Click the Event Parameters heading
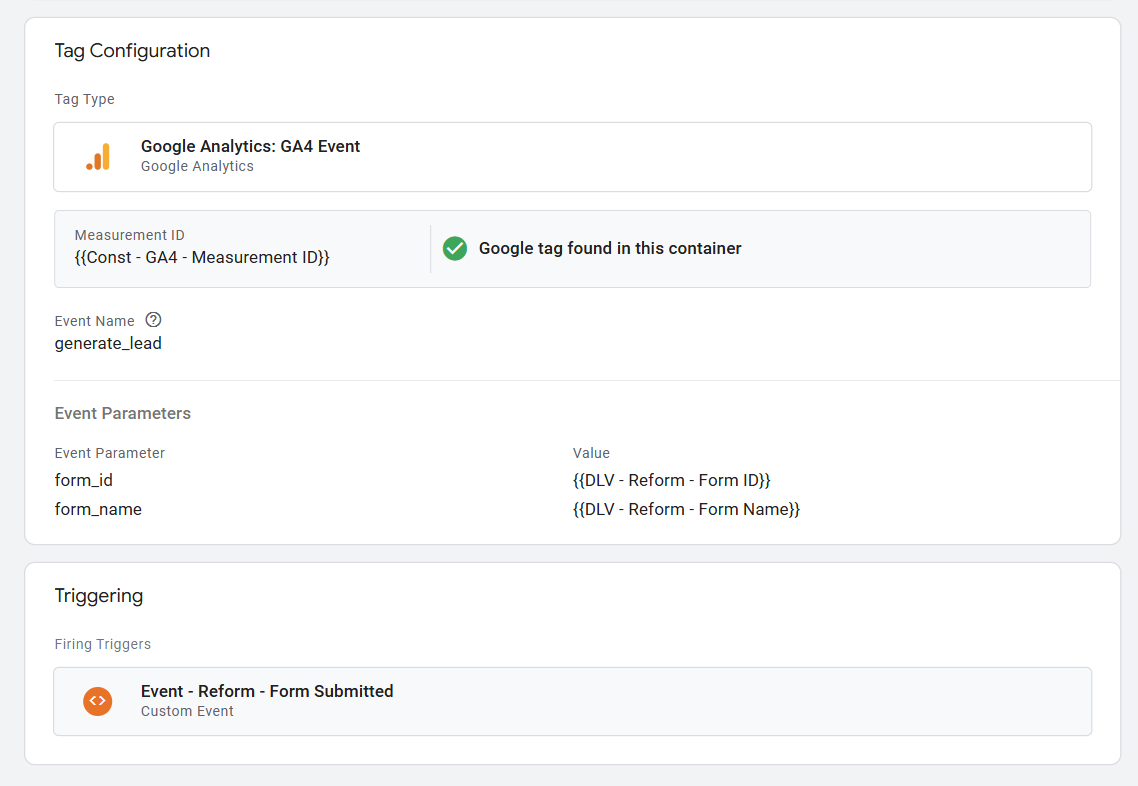Screen dimensions: 1138x786 [x=123, y=413]
